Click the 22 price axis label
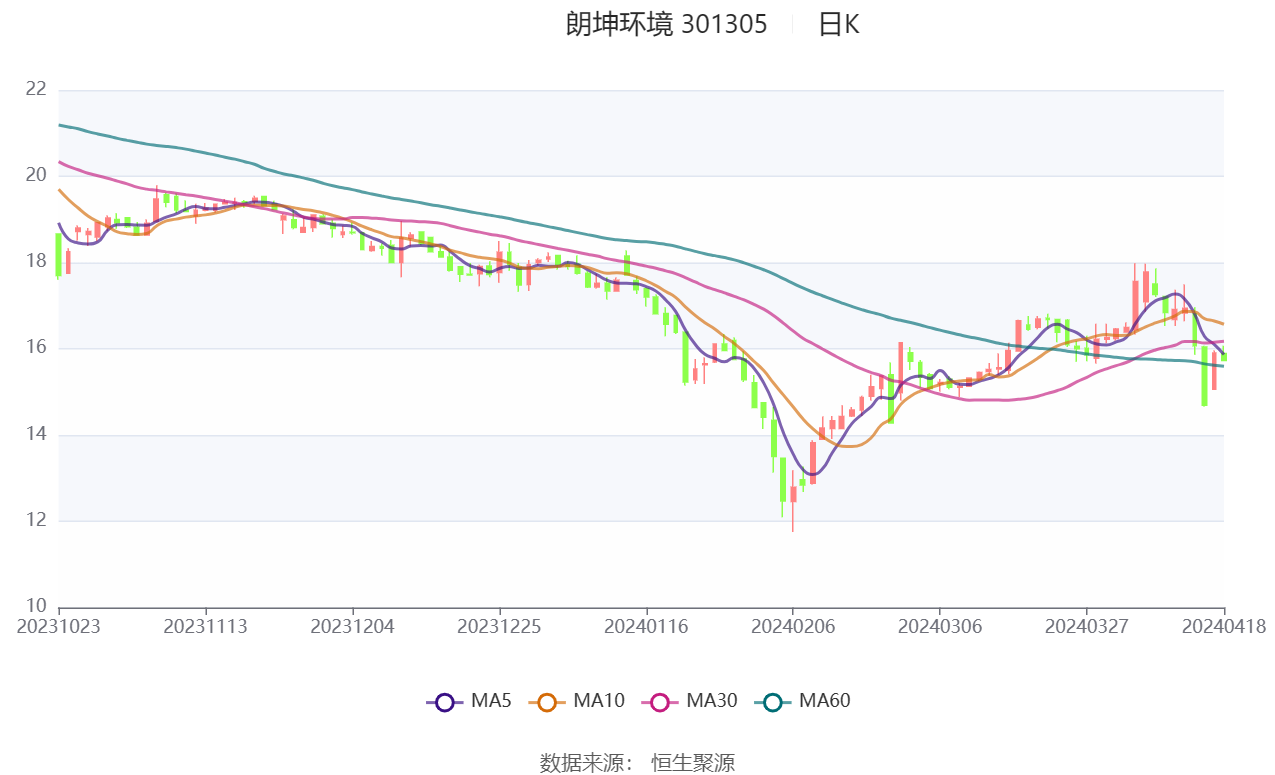The height and width of the screenshot is (775, 1275). 36,89
